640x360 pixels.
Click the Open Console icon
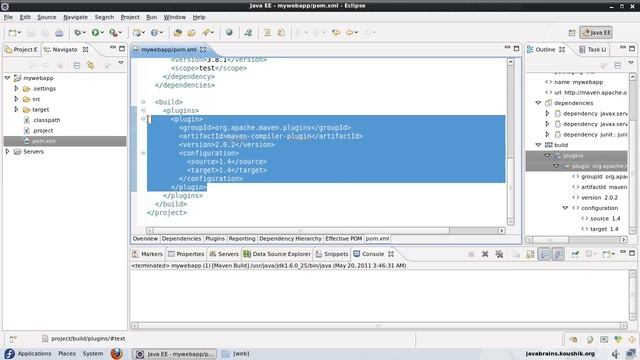click(x=607, y=254)
